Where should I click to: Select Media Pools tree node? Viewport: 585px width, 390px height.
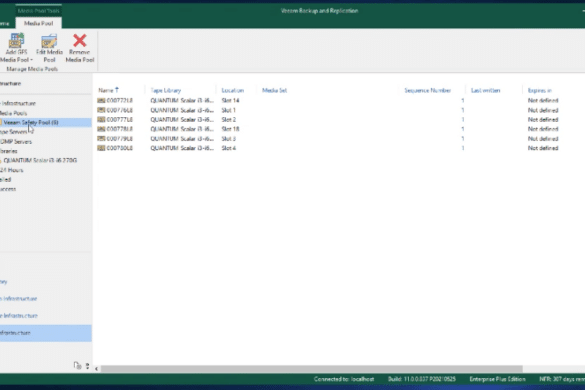pyautogui.click(x=13, y=113)
